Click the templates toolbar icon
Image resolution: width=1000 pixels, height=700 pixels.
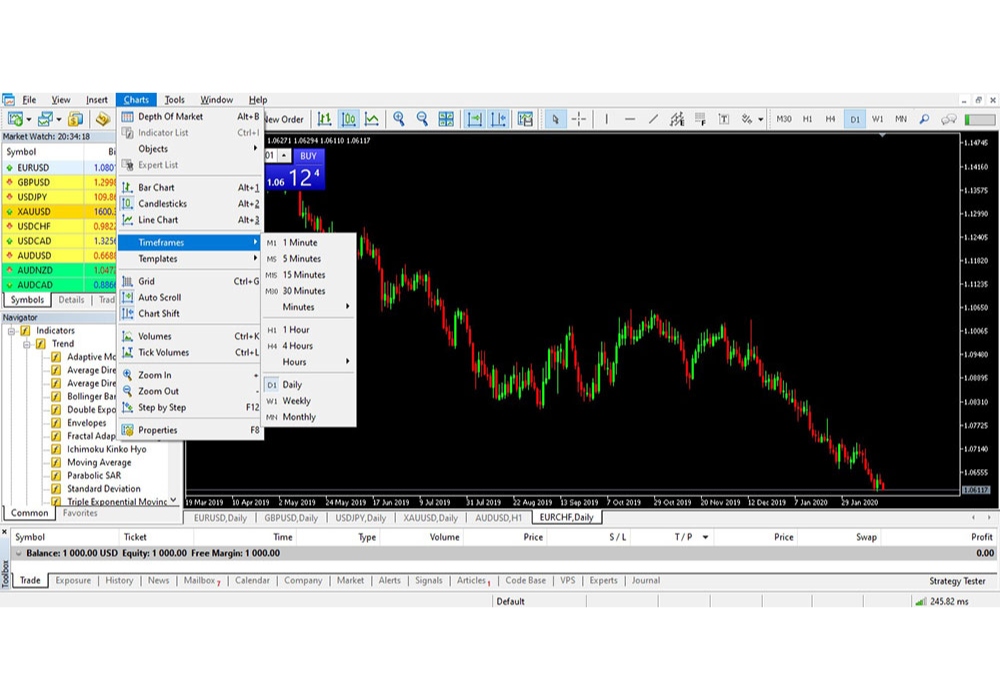pos(525,119)
